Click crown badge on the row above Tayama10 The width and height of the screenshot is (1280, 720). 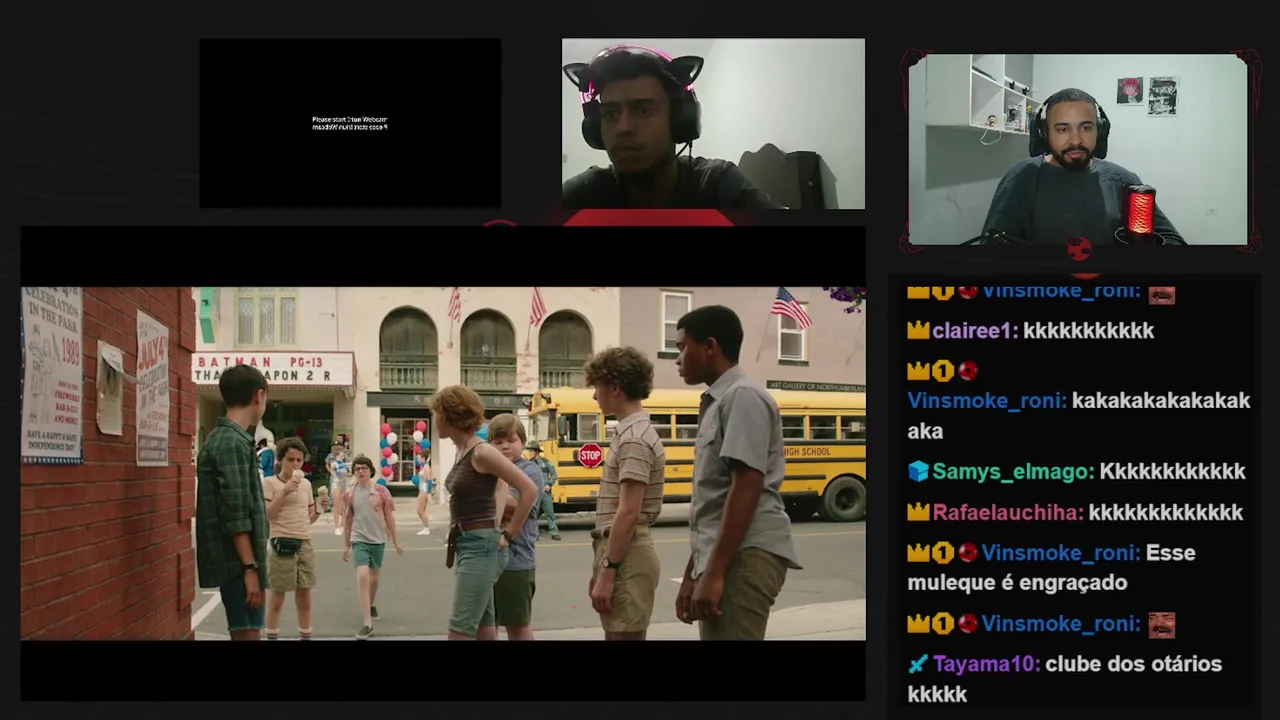tap(919, 623)
